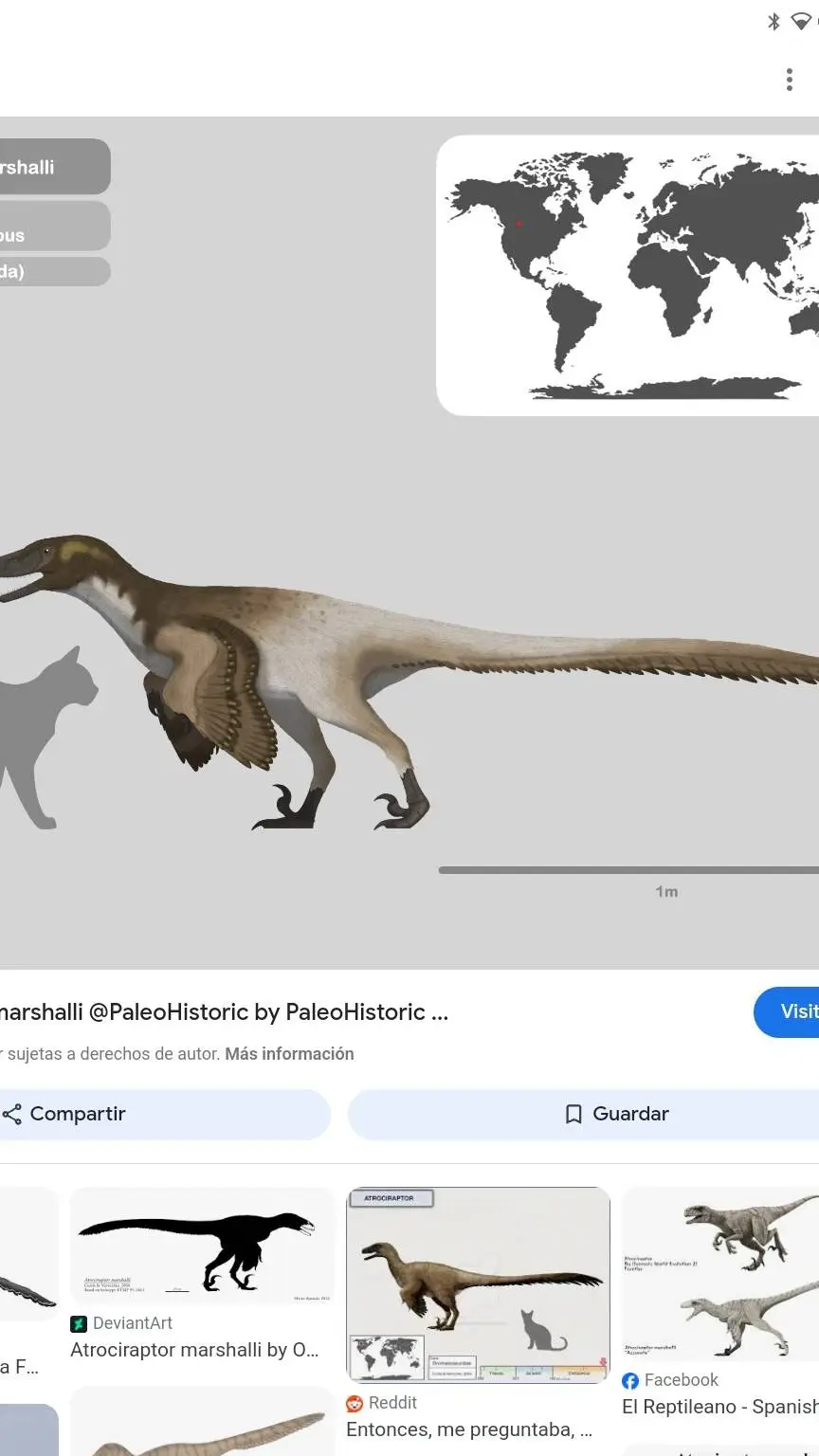819x1456 pixels.
Task: Open the partial thumbnail below DeviantArt result
Action: pyautogui.click(x=202, y=1422)
